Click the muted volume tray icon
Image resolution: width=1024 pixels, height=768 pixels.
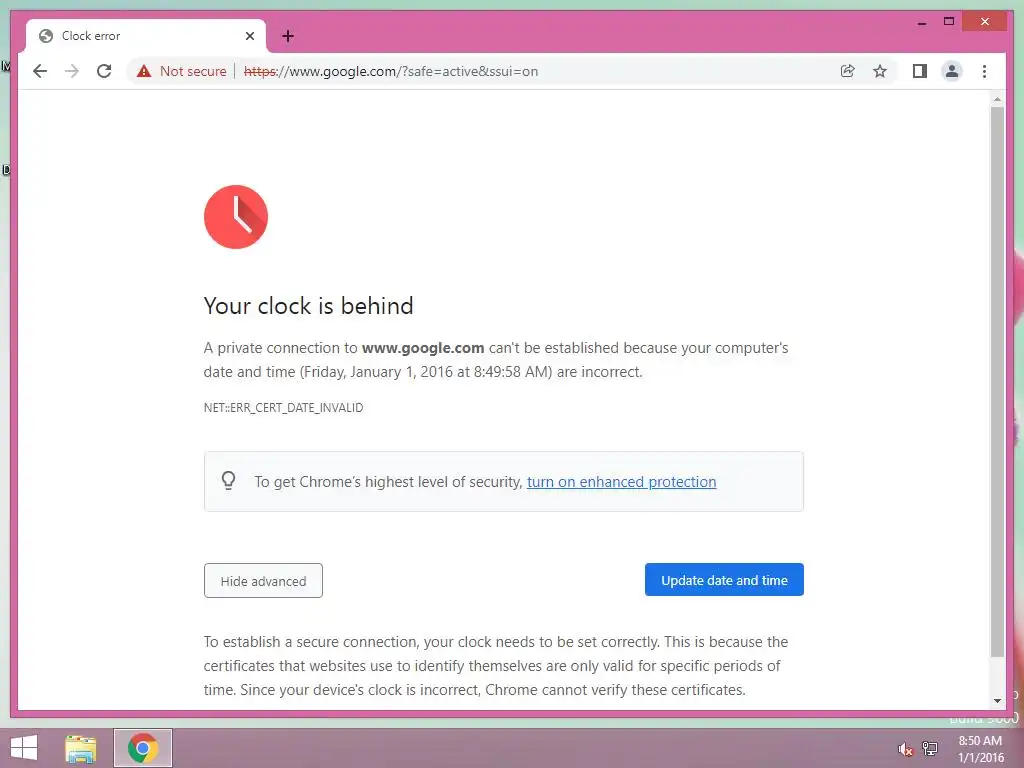(905, 749)
